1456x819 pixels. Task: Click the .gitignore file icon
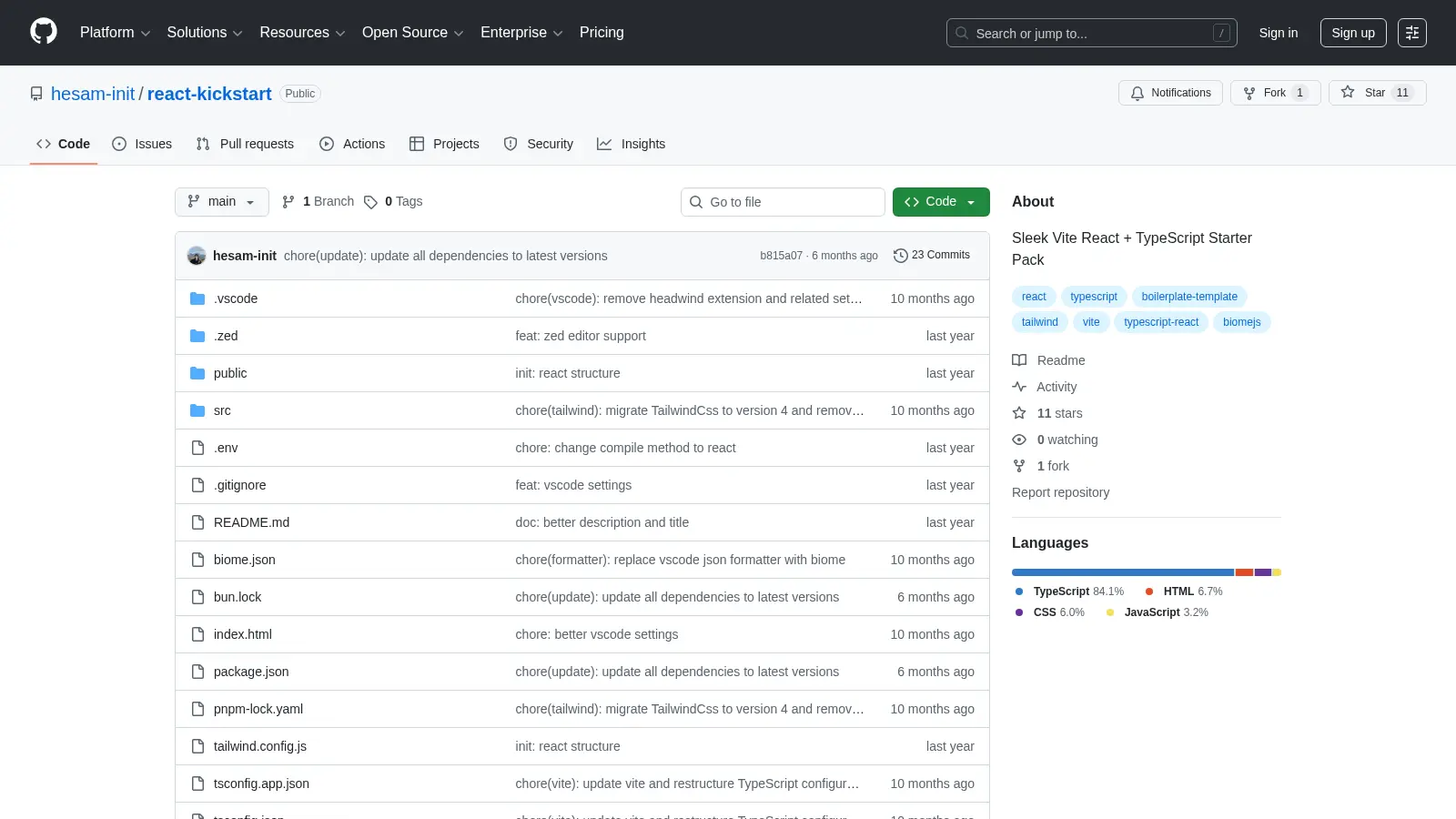click(197, 485)
